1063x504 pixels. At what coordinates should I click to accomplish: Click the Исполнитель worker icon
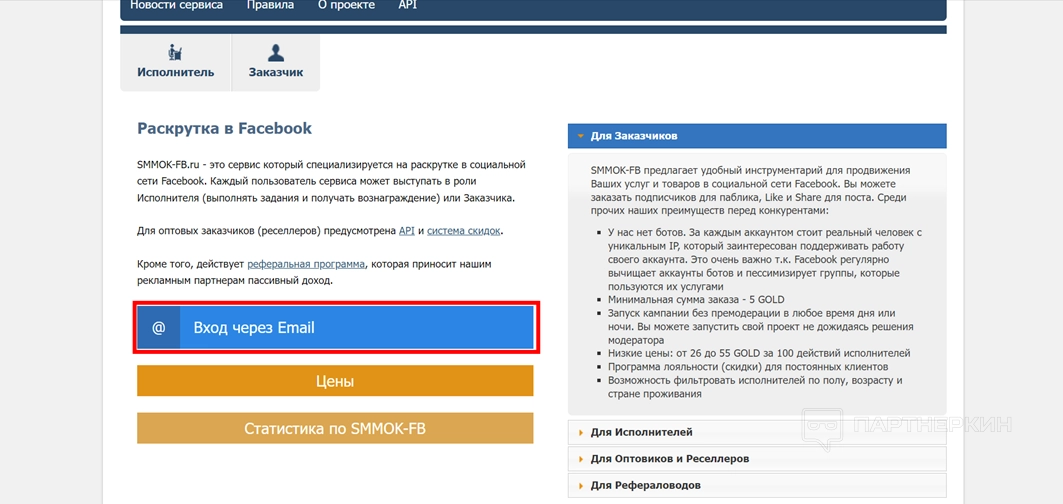(x=176, y=52)
